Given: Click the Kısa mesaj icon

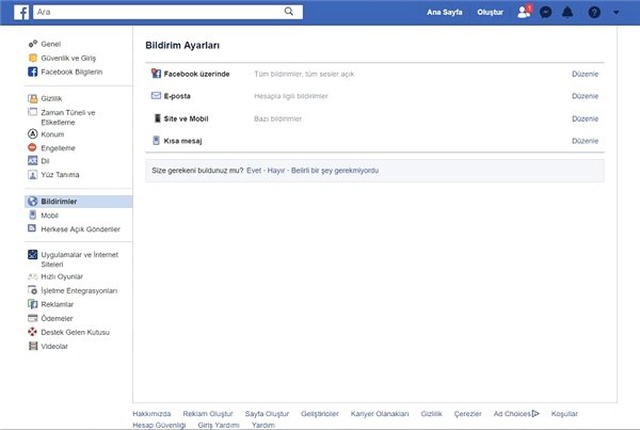Looking at the screenshot, I should tap(156, 141).
